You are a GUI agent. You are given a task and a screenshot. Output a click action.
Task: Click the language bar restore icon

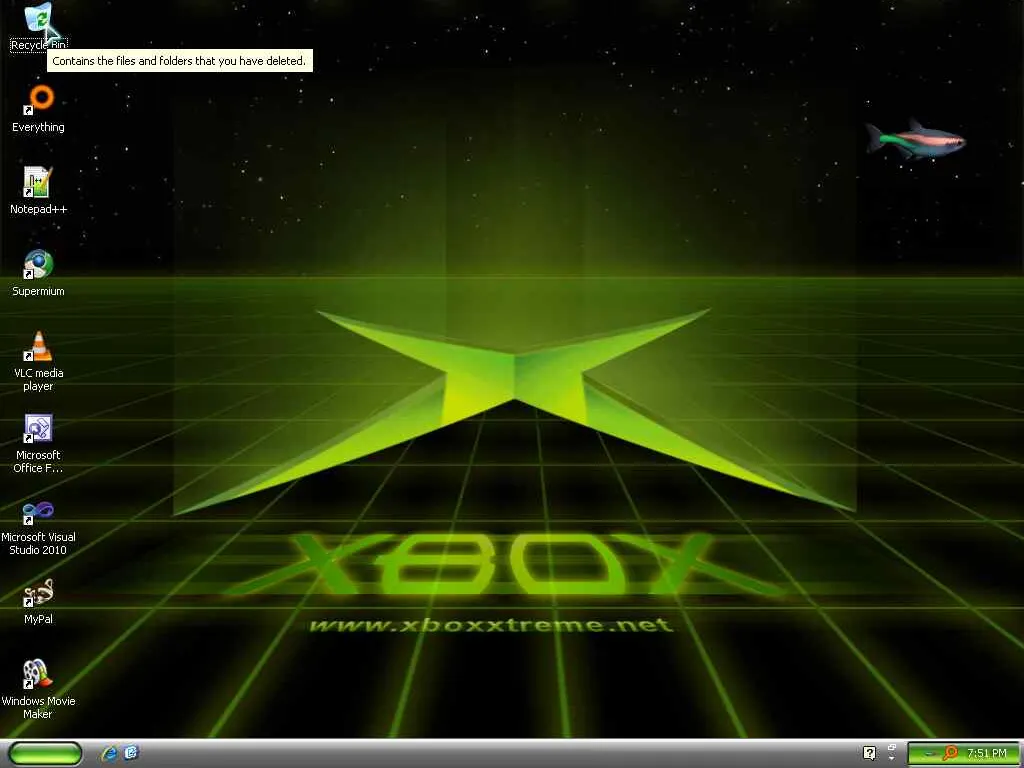[891, 747]
